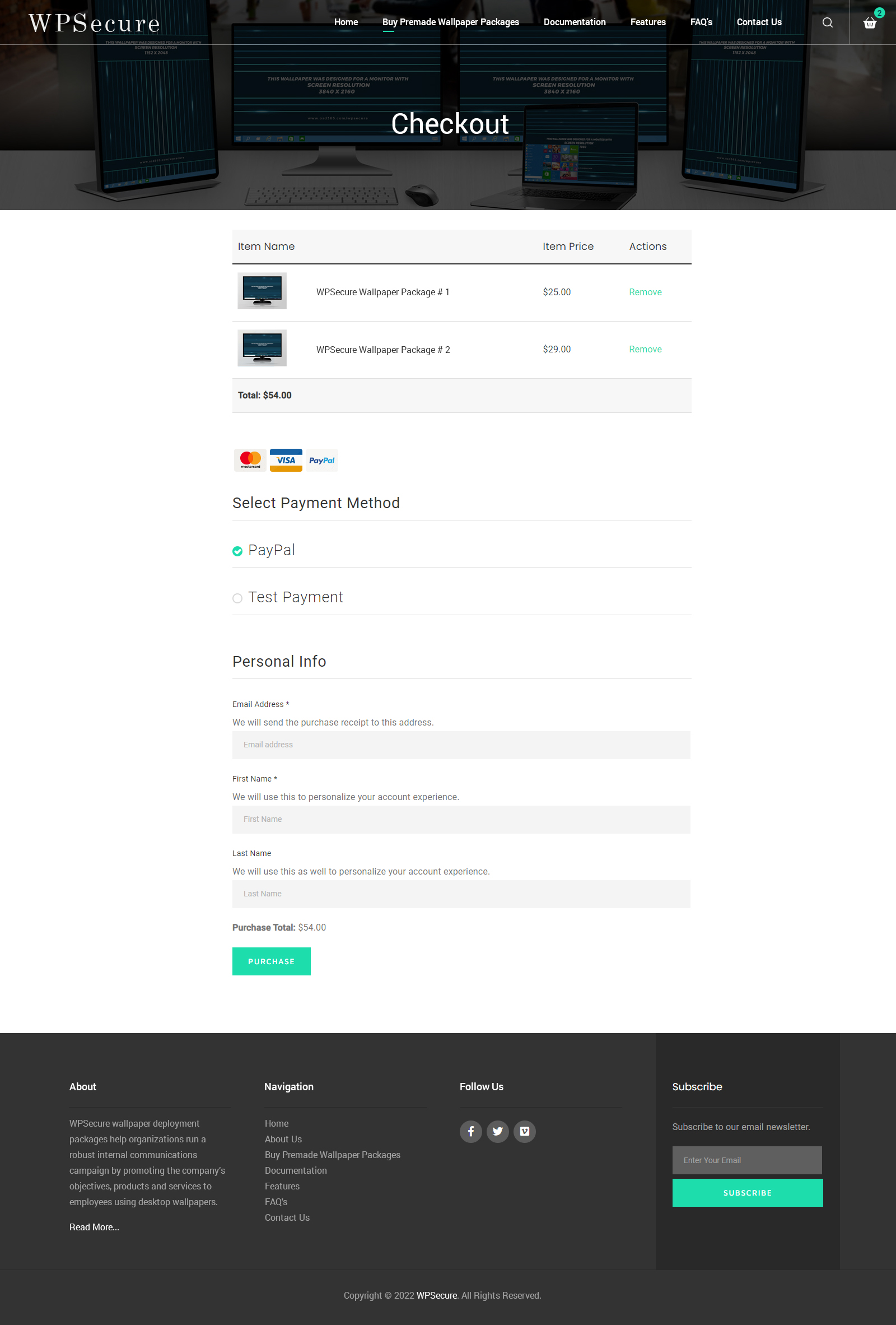The image size is (896, 1325).
Task: Open footer FAQ's link
Action: point(276,1202)
